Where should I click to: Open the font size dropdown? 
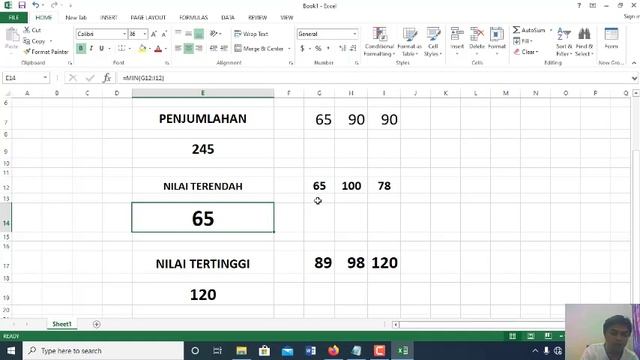(x=144, y=34)
